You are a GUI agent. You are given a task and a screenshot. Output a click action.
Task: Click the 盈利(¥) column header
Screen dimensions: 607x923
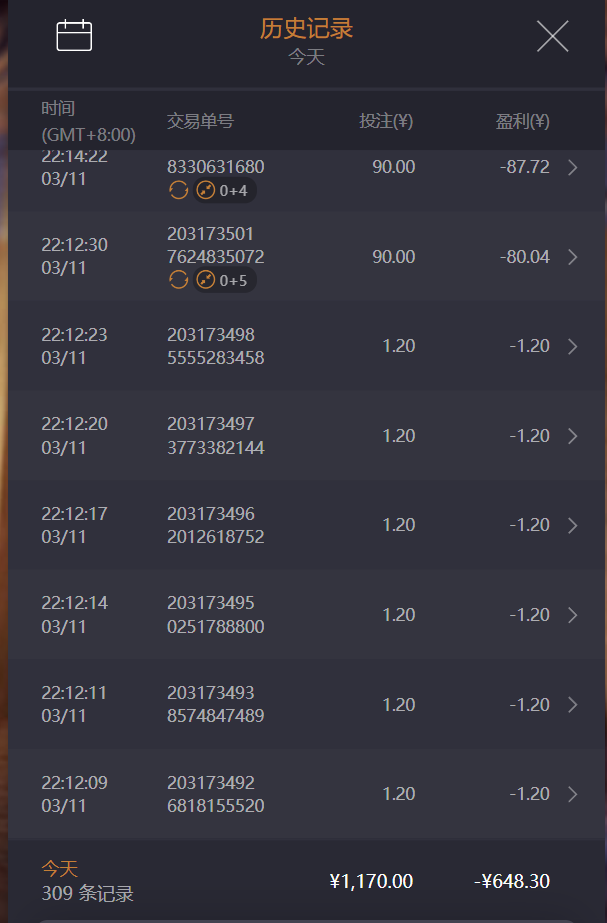[x=522, y=122]
